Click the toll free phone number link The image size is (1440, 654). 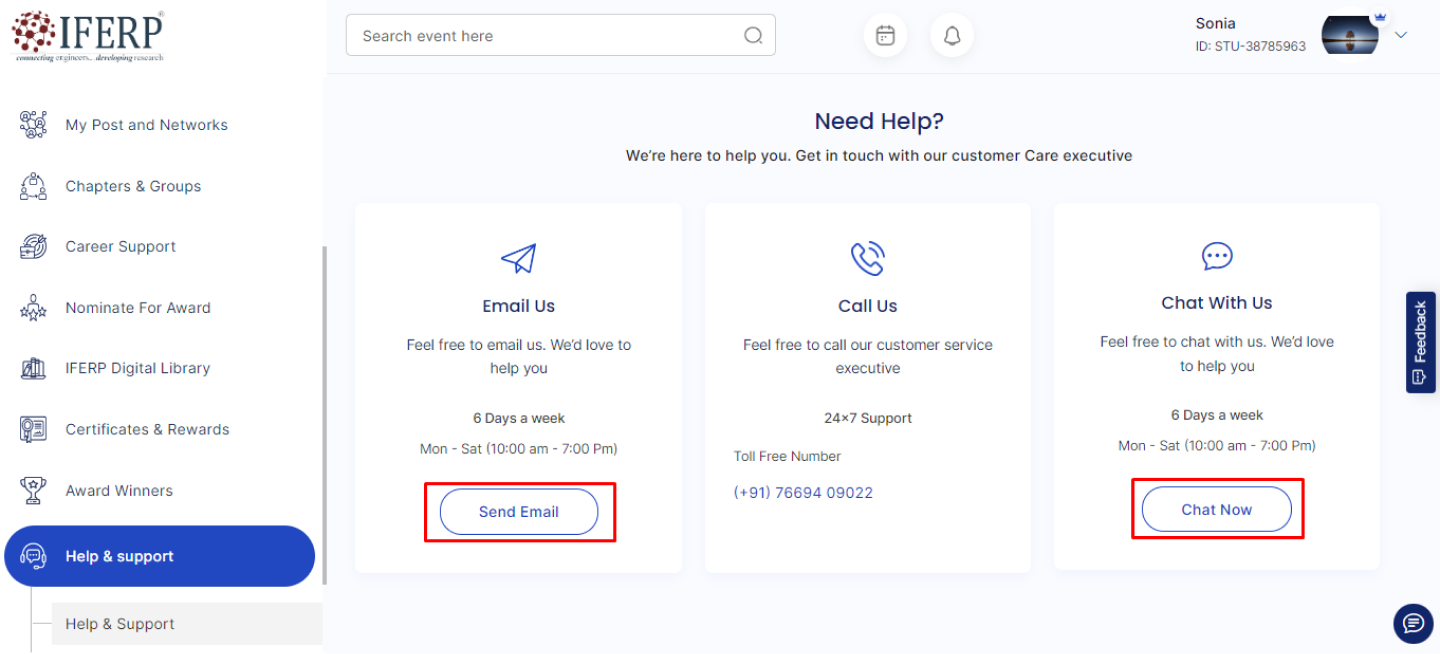tap(803, 493)
